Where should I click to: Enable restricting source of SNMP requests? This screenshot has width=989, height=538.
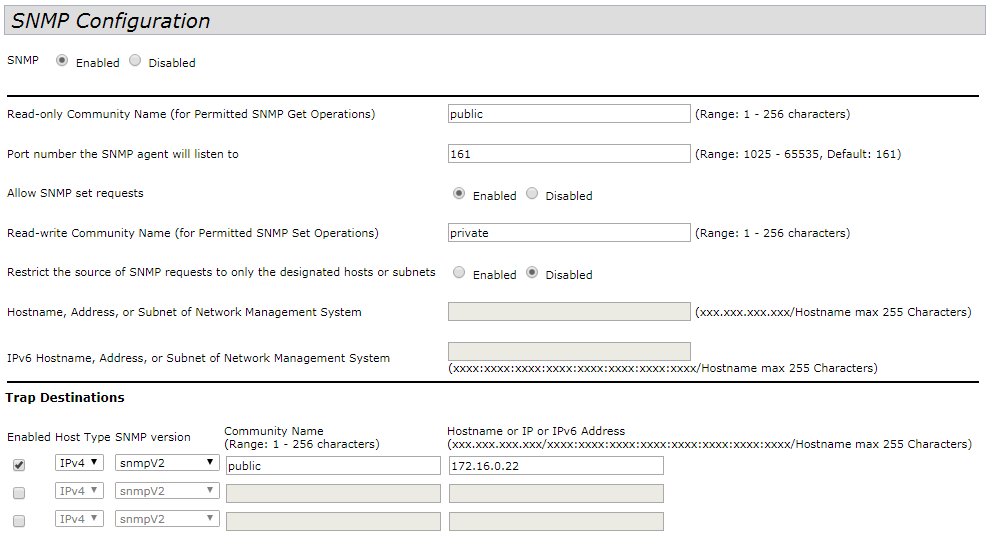click(x=459, y=272)
